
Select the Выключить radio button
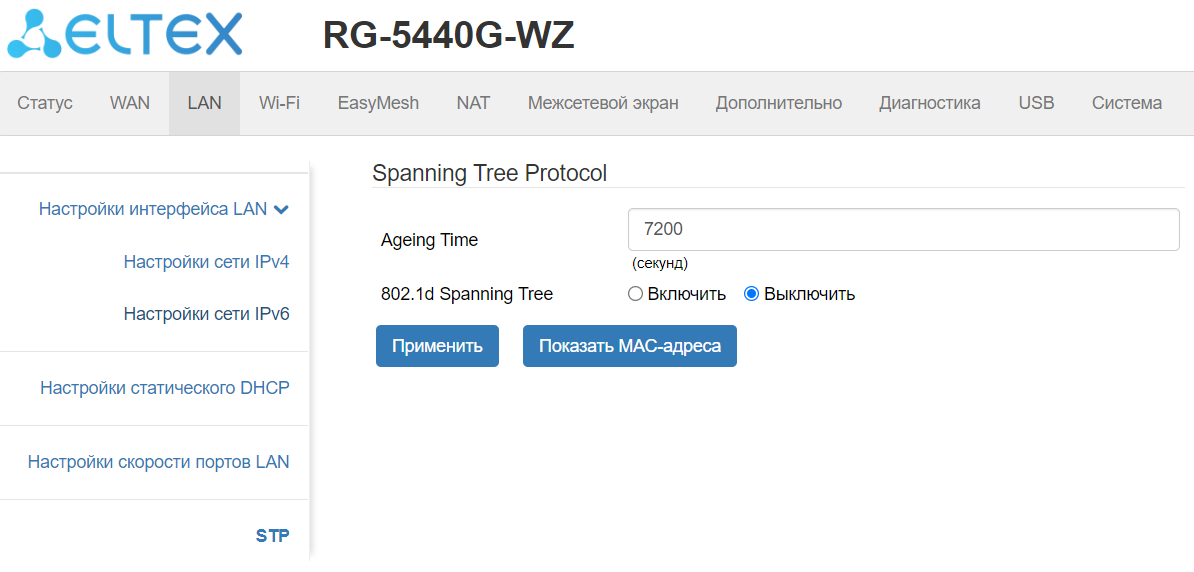752,294
